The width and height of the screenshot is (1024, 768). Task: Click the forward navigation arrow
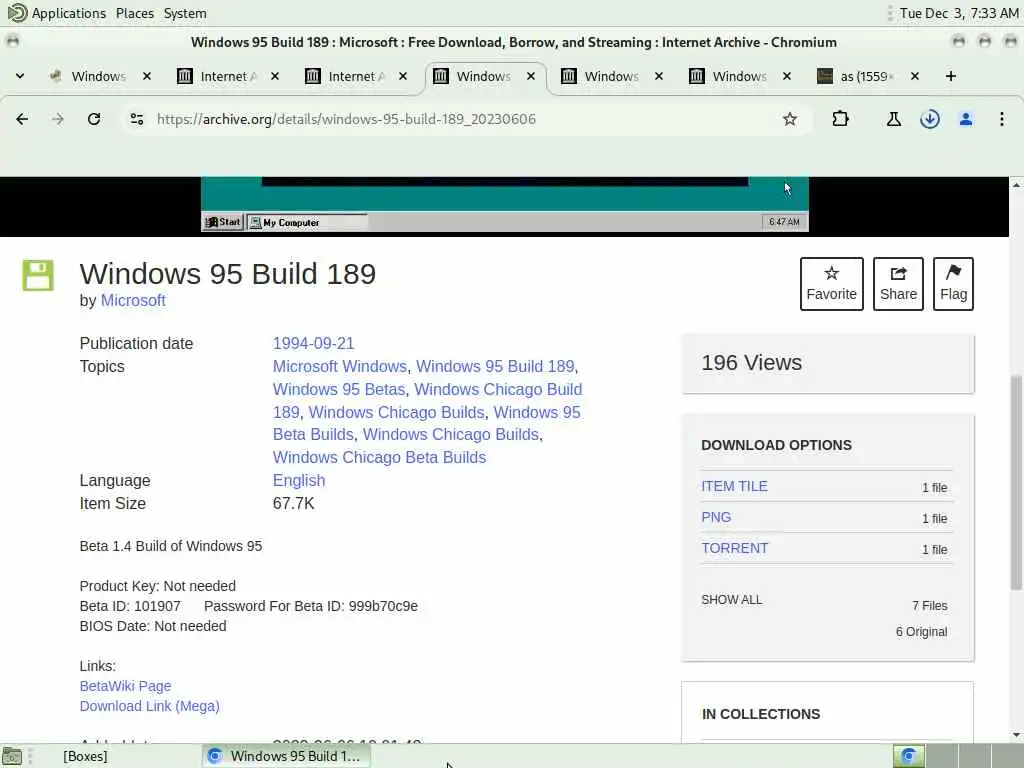point(58,119)
